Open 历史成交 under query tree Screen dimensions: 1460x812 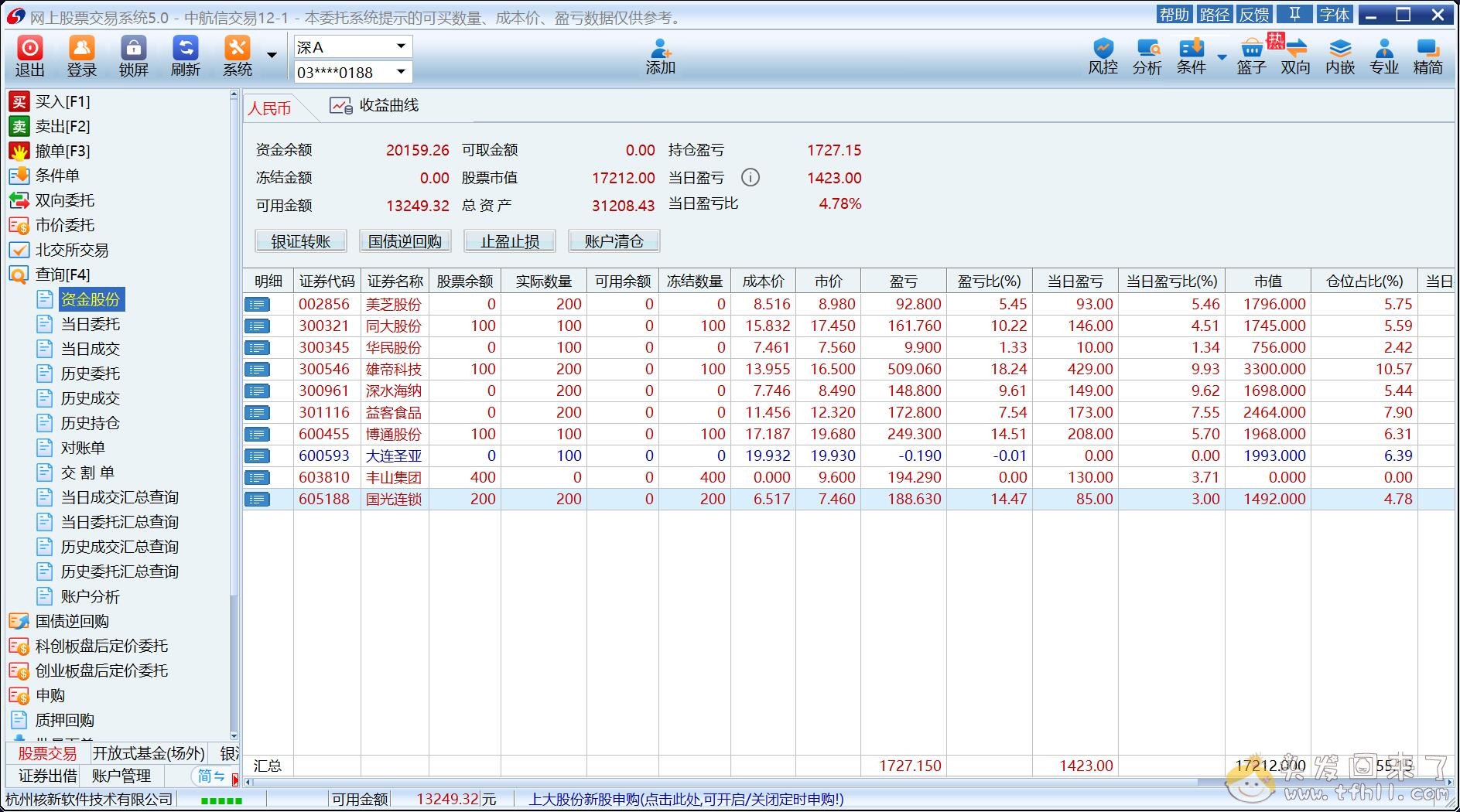click(80, 398)
